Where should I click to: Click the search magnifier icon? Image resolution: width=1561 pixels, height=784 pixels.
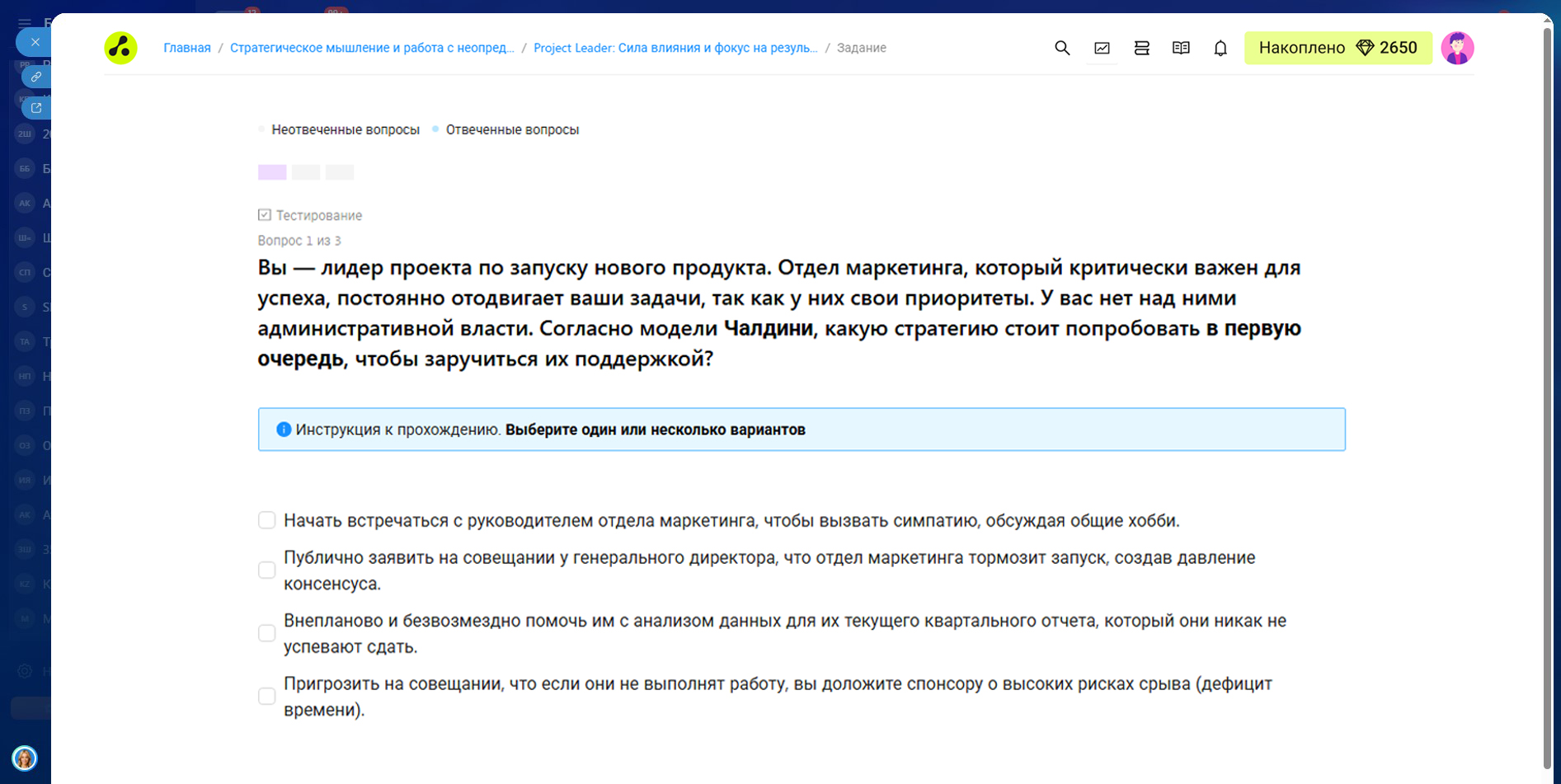(x=1062, y=48)
